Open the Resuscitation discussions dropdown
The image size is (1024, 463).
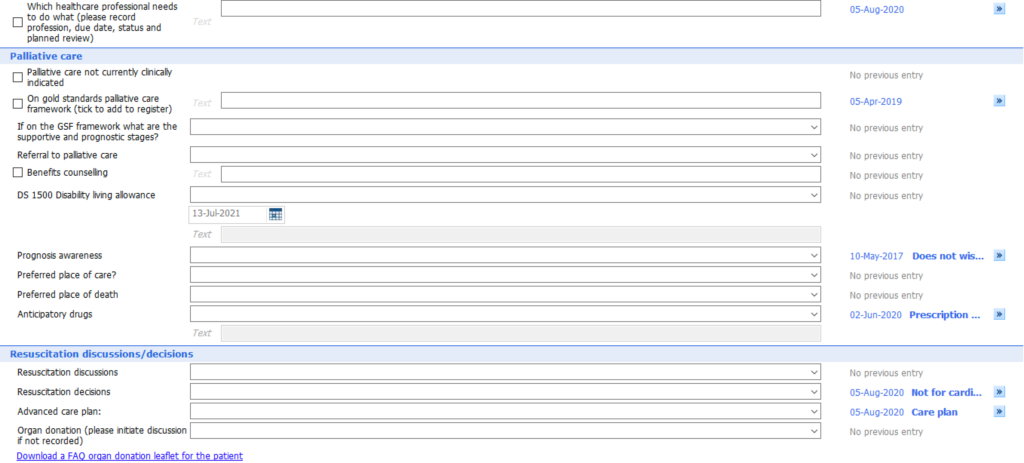[x=505, y=372]
